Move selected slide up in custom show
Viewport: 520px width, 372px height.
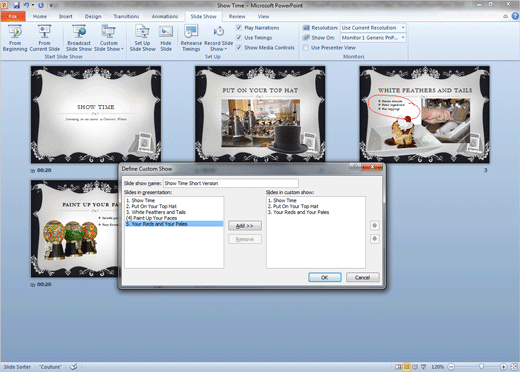(375, 226)
